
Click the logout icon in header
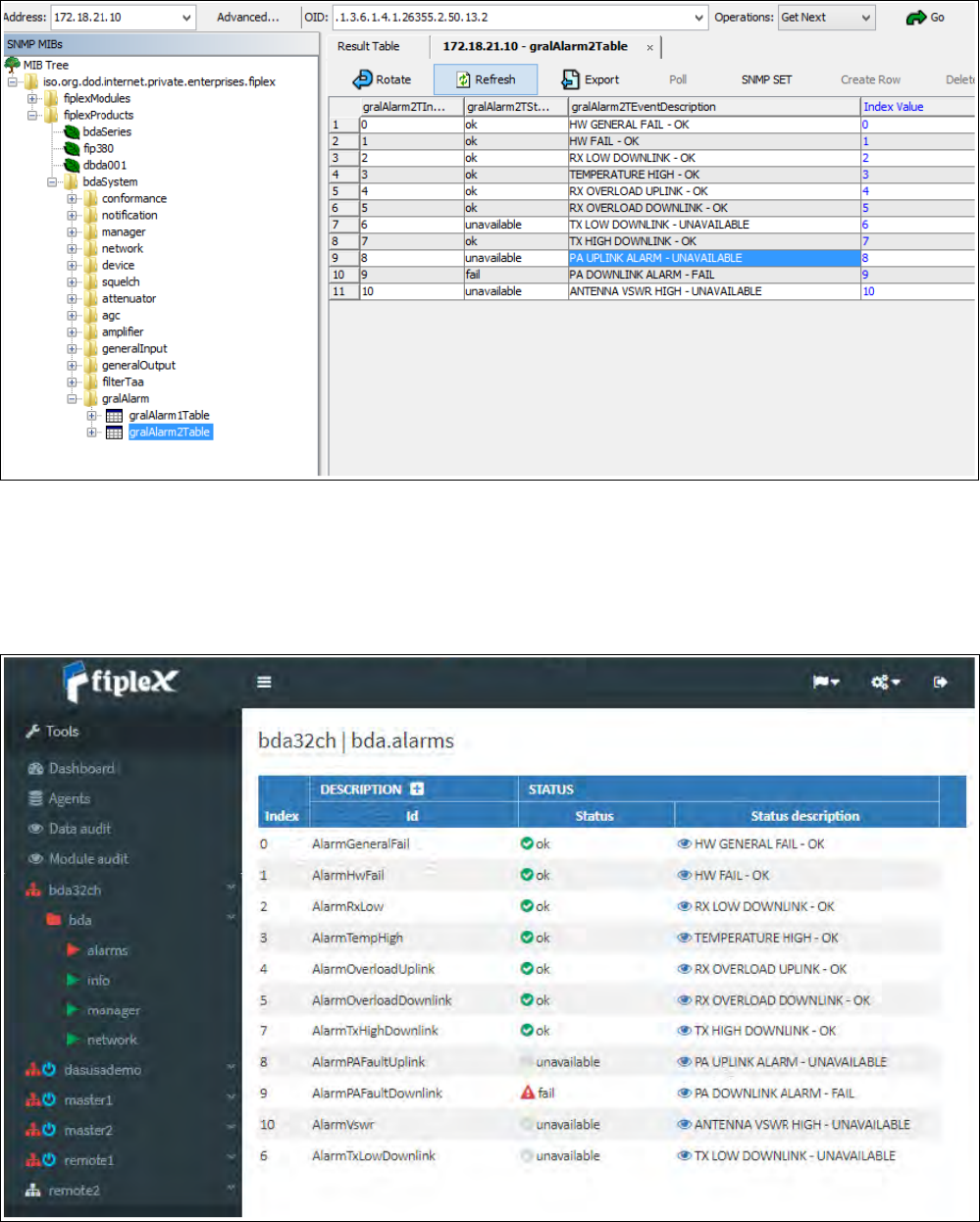point(941,682)
